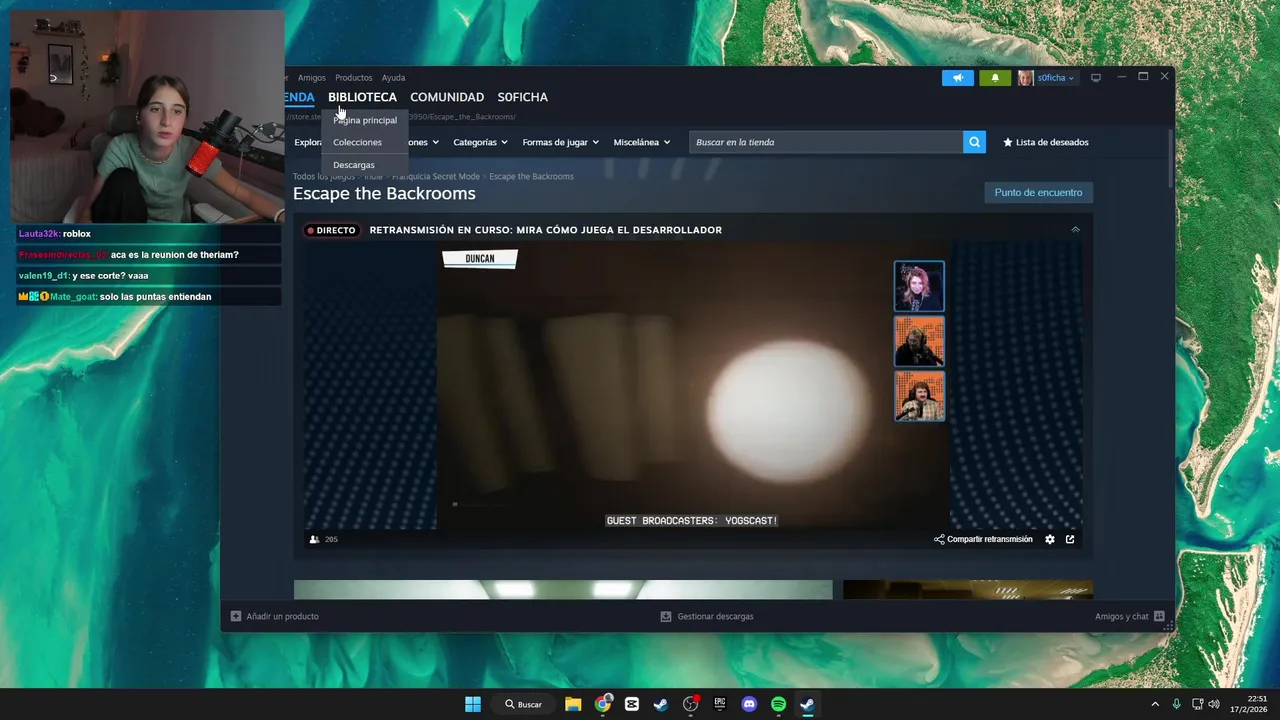Screen dimensions: 1280x720
Task: Expand the Miscelánea store dropdown
Action: coord(642,142)
